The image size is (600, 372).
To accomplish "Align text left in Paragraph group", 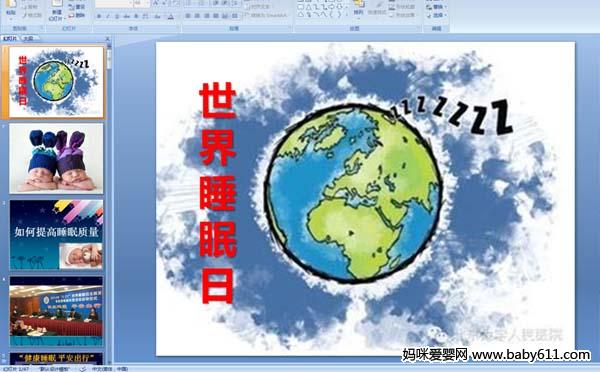I will click(x=188, y=16).
